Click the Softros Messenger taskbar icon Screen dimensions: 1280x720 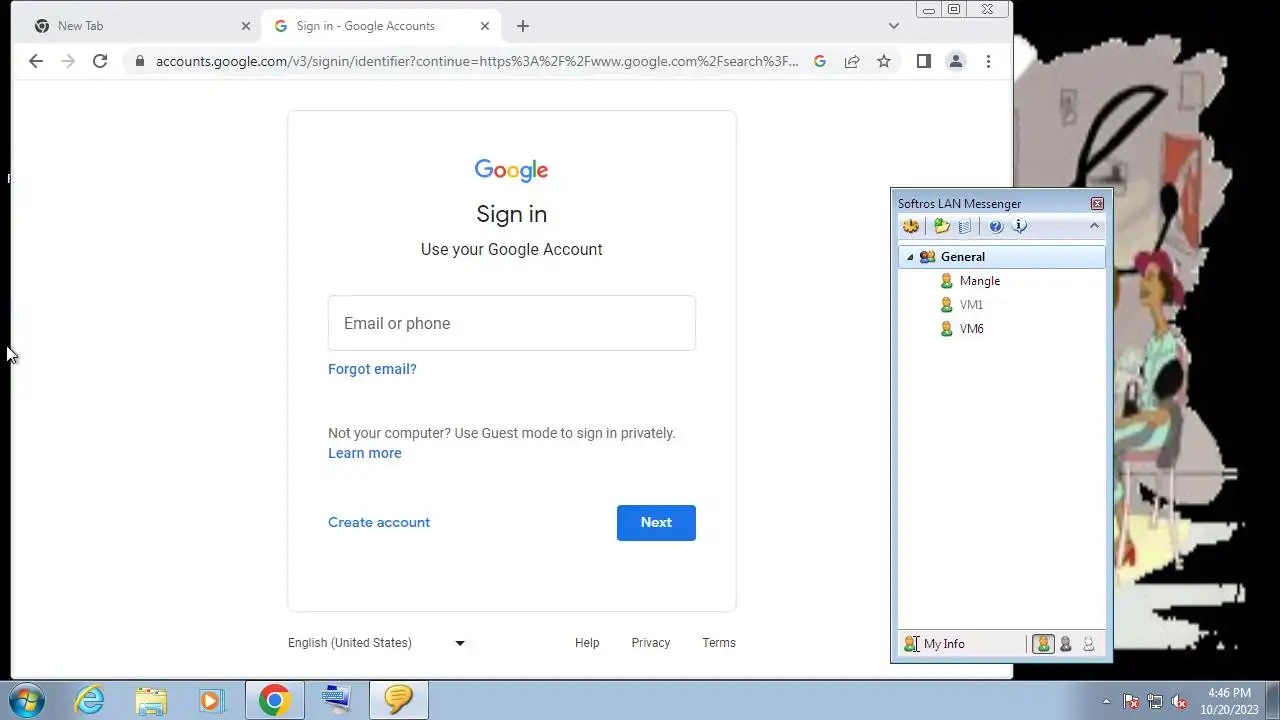[399, 700]
